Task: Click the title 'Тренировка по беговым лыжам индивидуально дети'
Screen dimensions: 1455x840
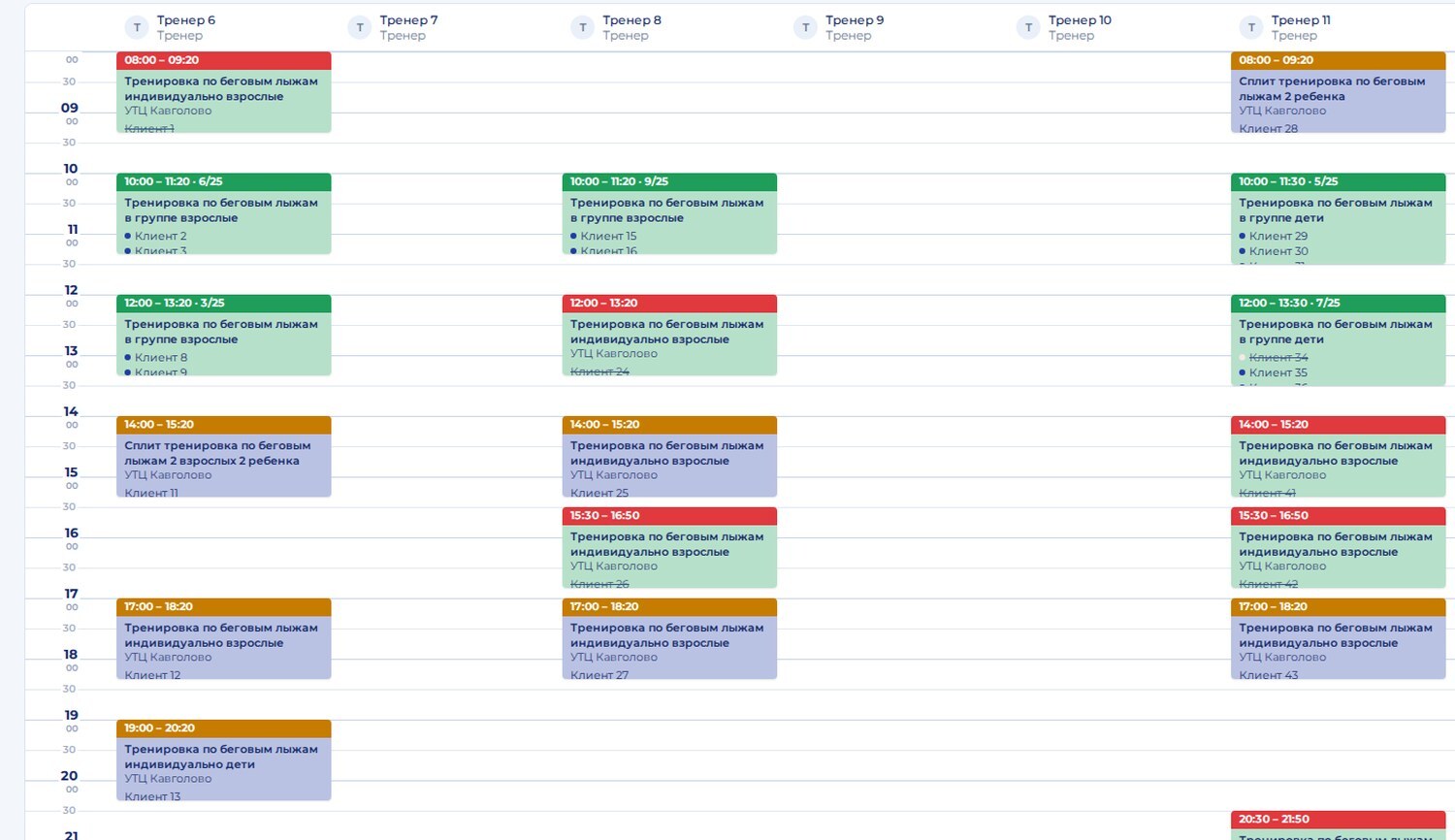Action: tap(221, 757)
